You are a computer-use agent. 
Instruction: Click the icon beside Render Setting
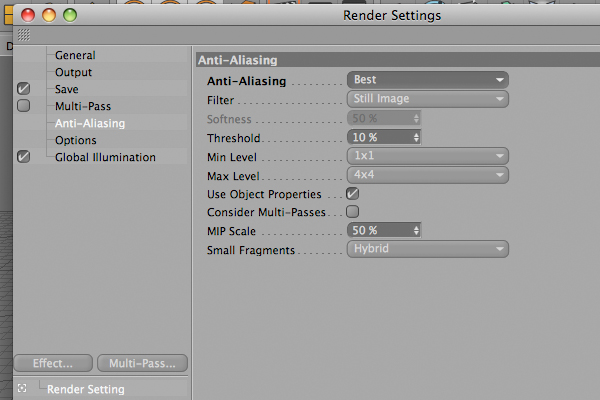click(22, 389)
